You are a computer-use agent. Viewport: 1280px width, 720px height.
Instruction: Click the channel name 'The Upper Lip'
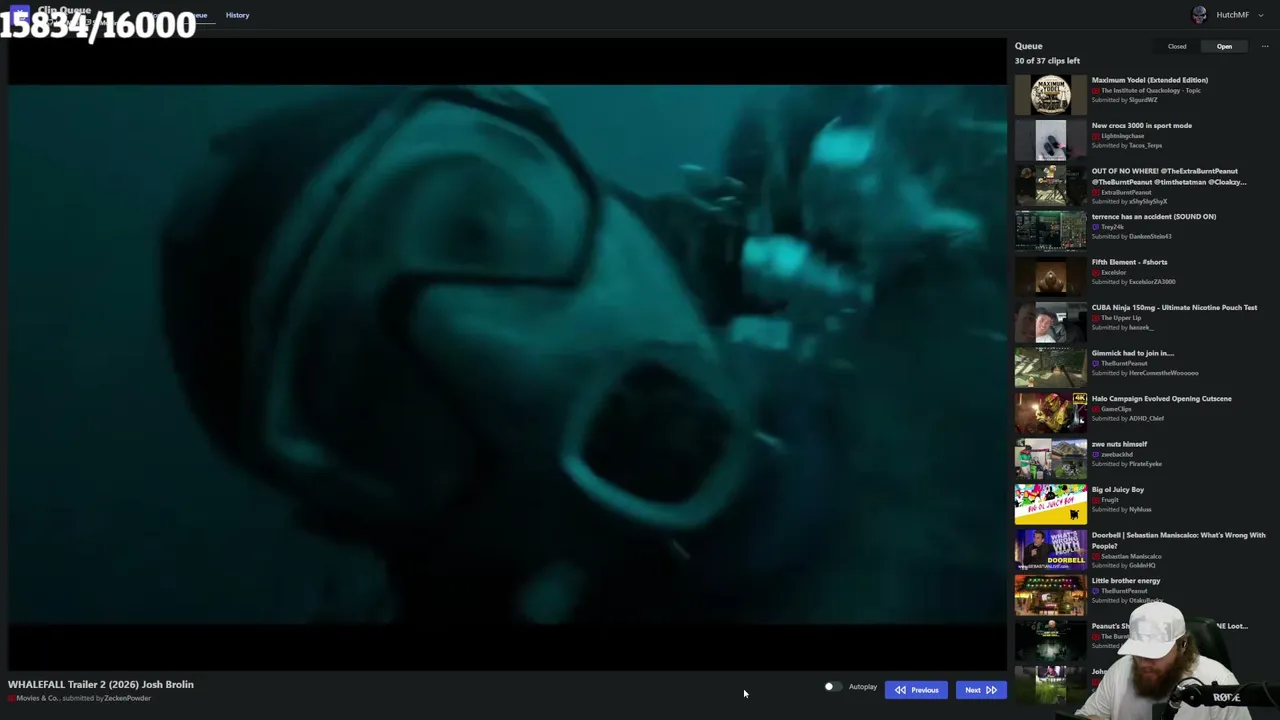pyautogui.click(x=1121, y=318)
